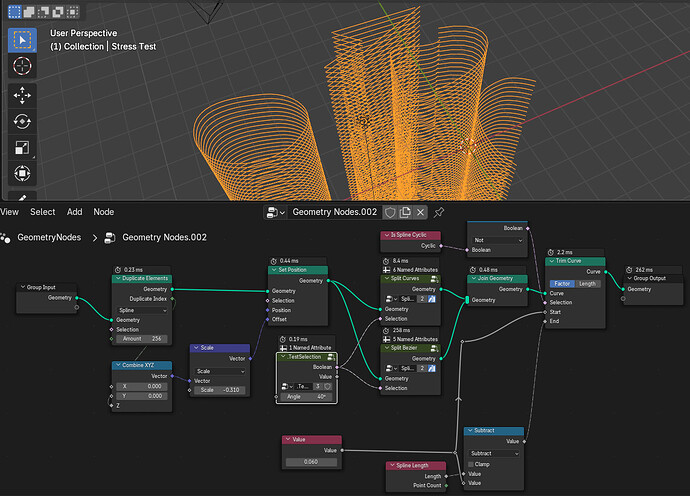Click the Geometry Nodes.002 breadcrumb group icon

click(110, 238)
